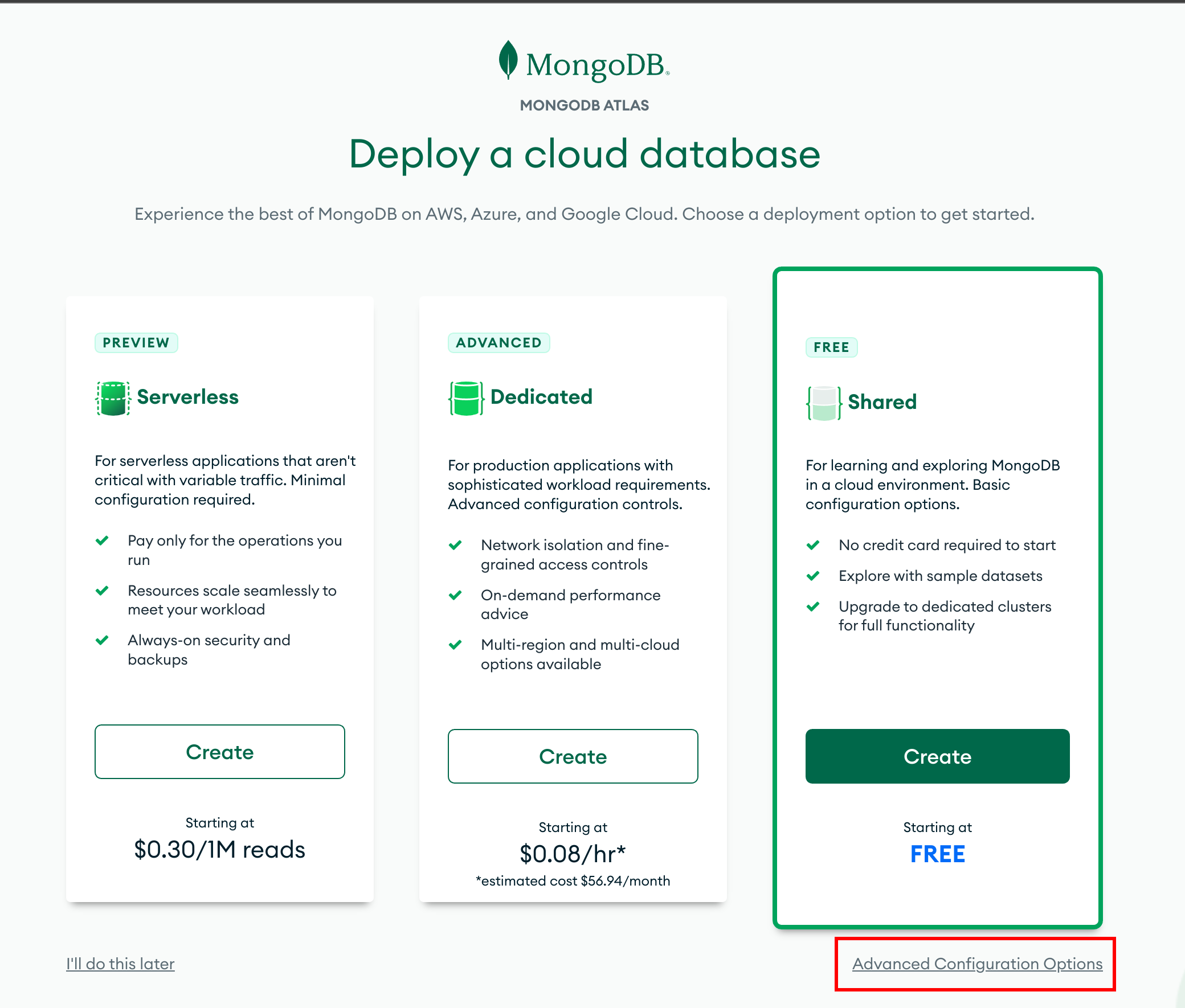
Task: Create a Dedicated cluster
Action: (x=573, y=756)
